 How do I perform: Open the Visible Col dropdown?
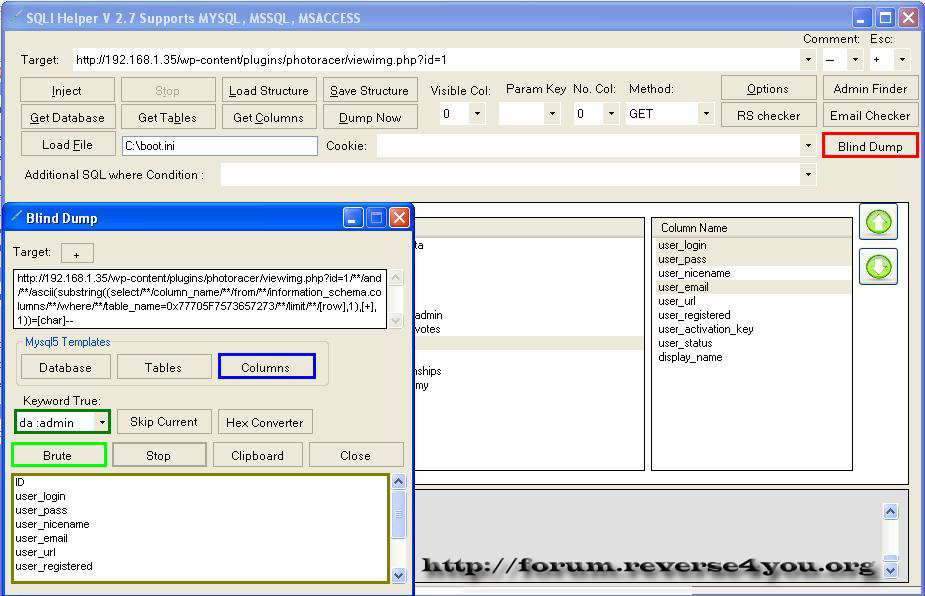tap(477, 113)
